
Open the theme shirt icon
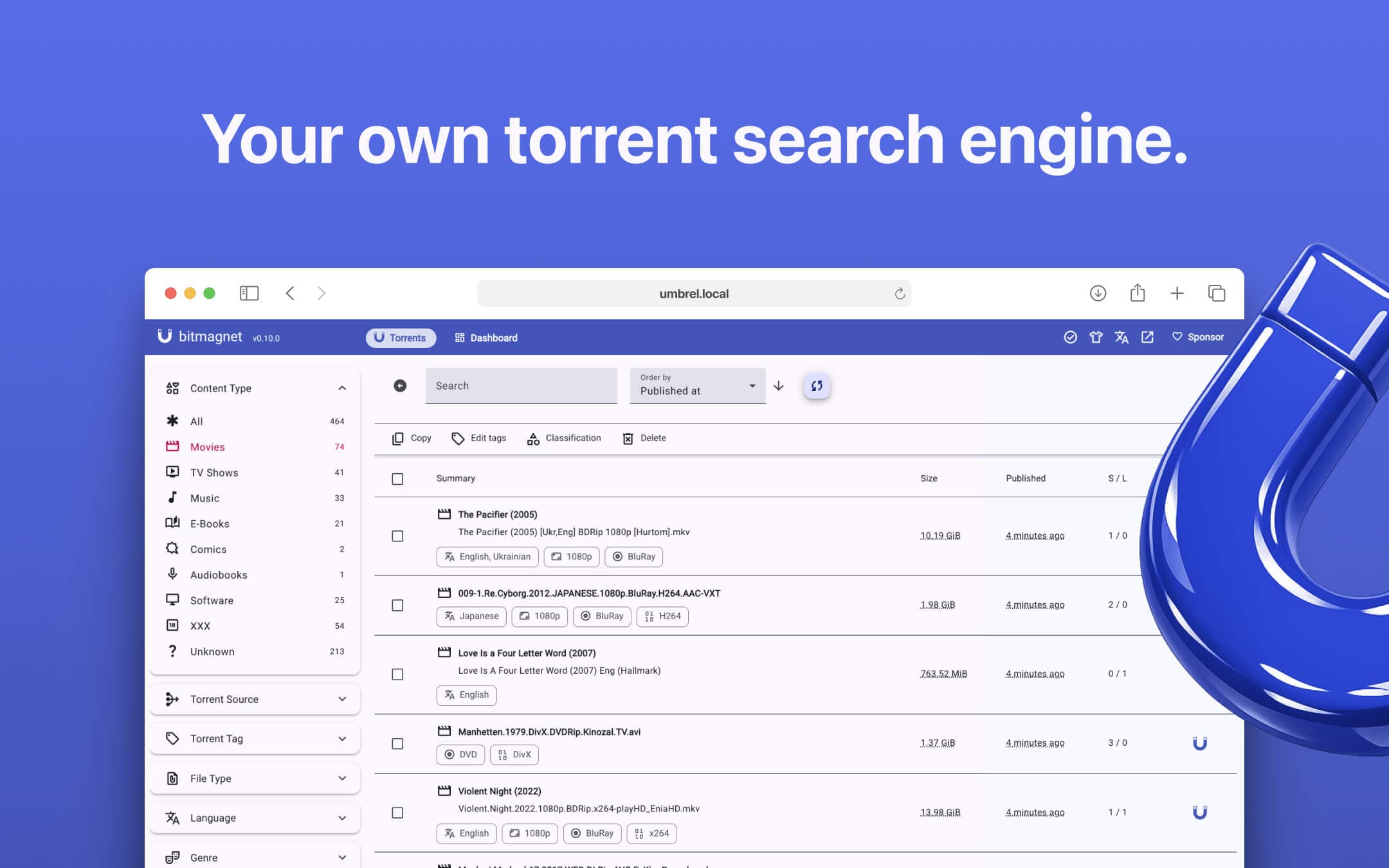tap(1096, 337)
